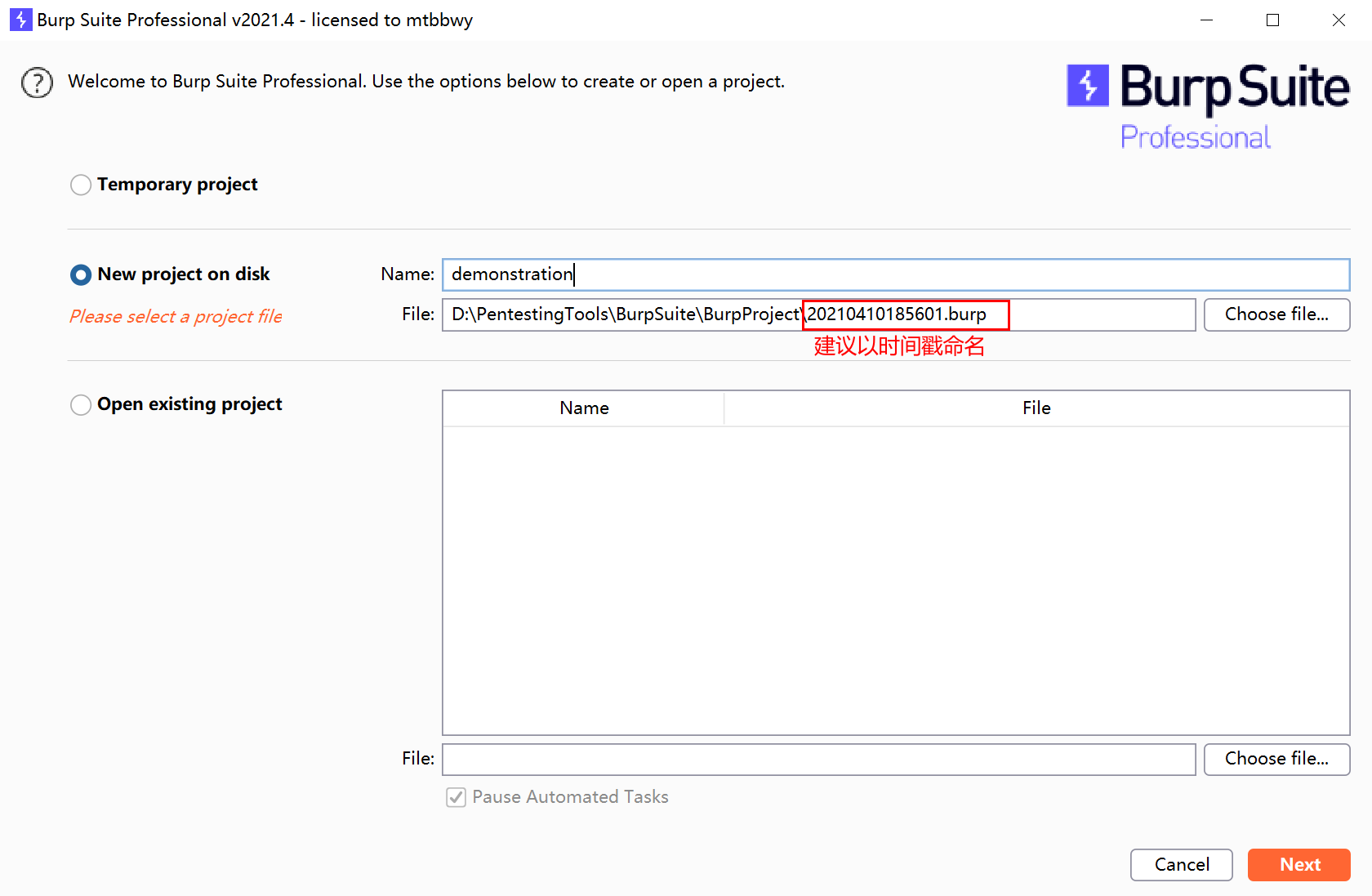
Task: Click the Name column header
Action: point(584,408)
